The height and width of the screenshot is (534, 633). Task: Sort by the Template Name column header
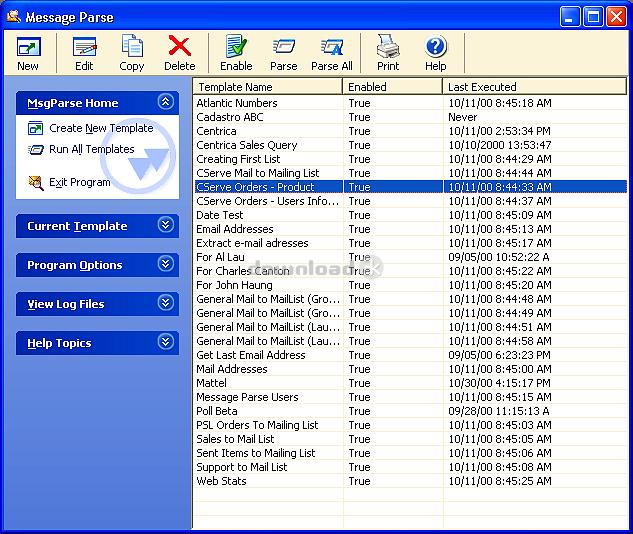(x=267, y=87)
